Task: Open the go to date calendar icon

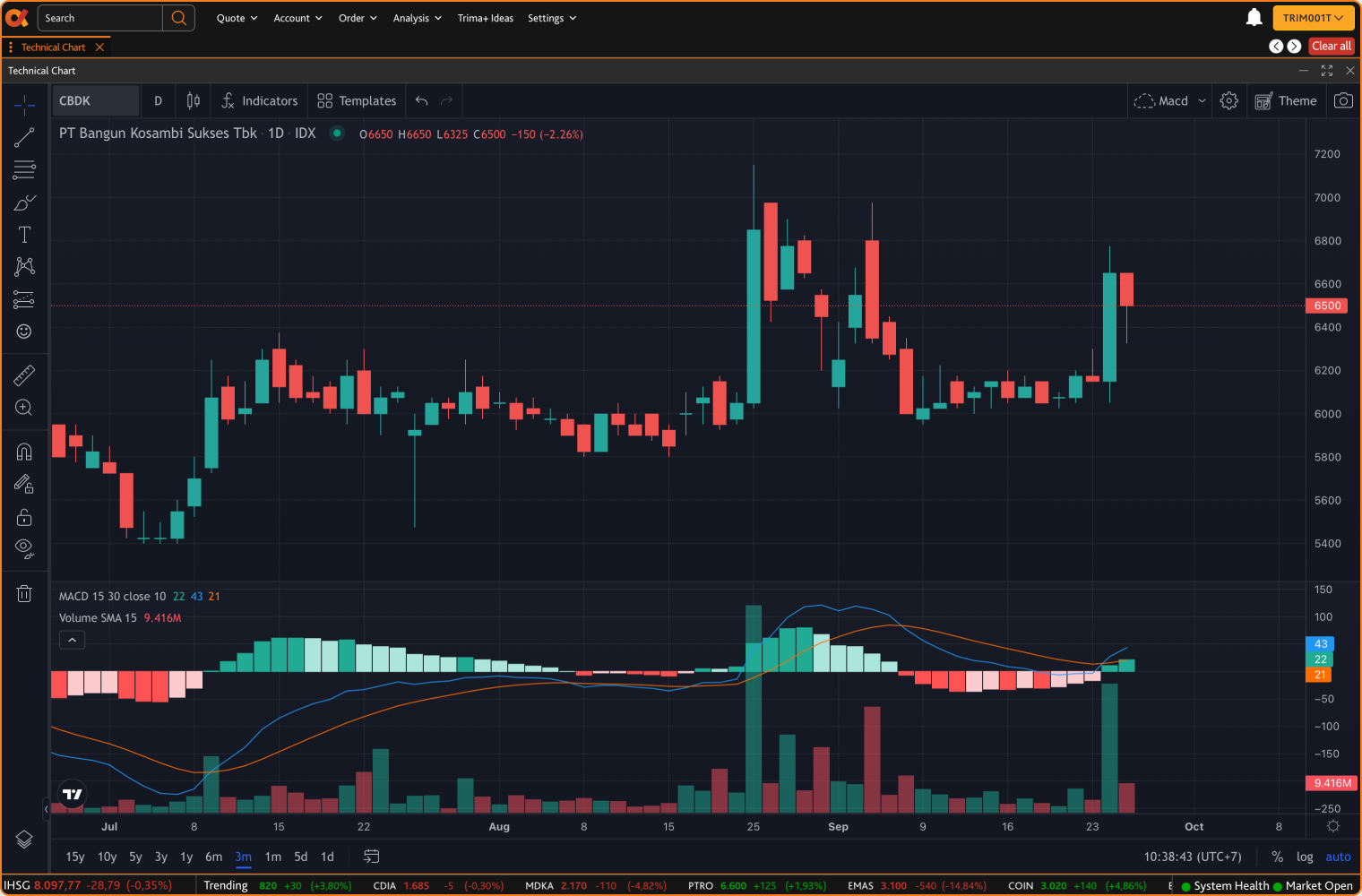Action: click(x=371, y=857)
